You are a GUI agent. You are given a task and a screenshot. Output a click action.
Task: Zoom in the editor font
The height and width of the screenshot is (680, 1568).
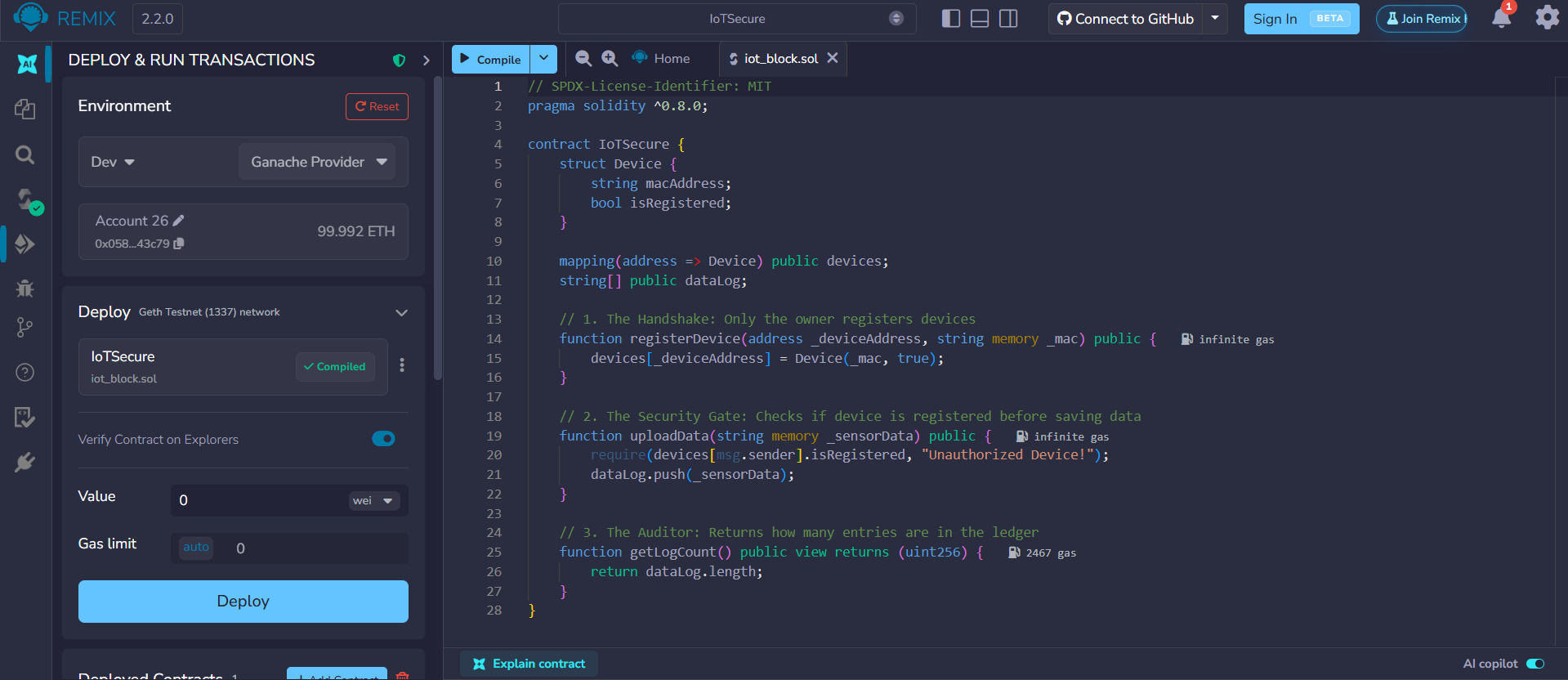tap(610, 58)
